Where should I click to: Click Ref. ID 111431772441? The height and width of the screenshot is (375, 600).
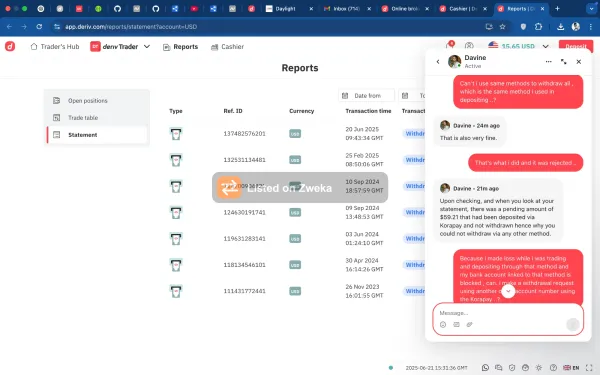[x=244, y=291]
